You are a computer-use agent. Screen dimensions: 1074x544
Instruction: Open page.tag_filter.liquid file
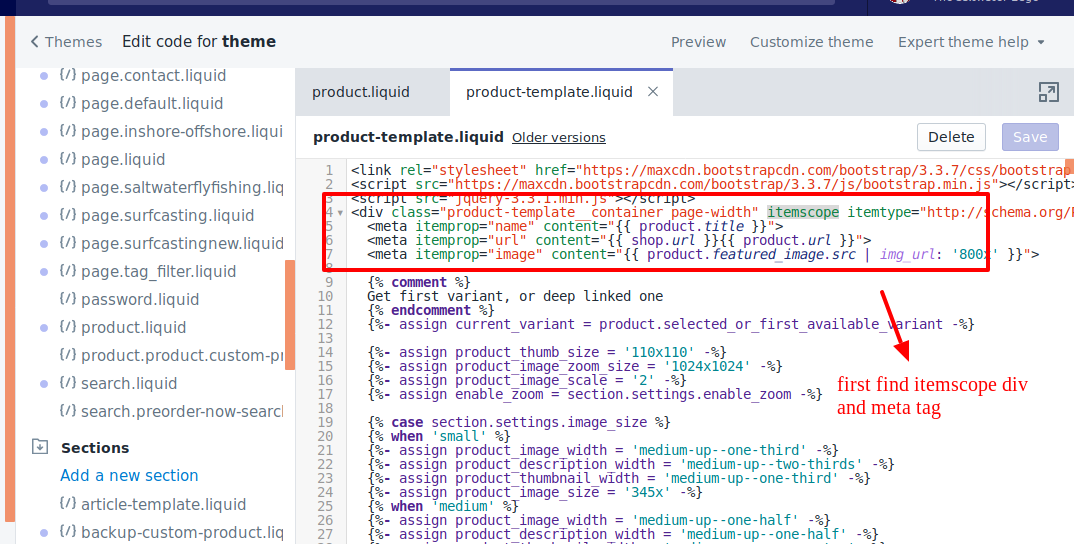pyautogui.click(x=159, y=272)
